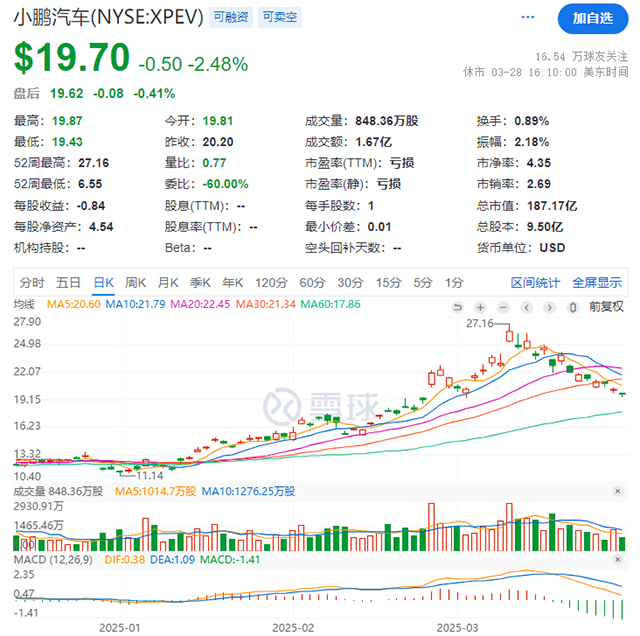Viewport: 640px width, 636px height.
Task: Select the 可卖空 tag
Action: click(280, 17)
